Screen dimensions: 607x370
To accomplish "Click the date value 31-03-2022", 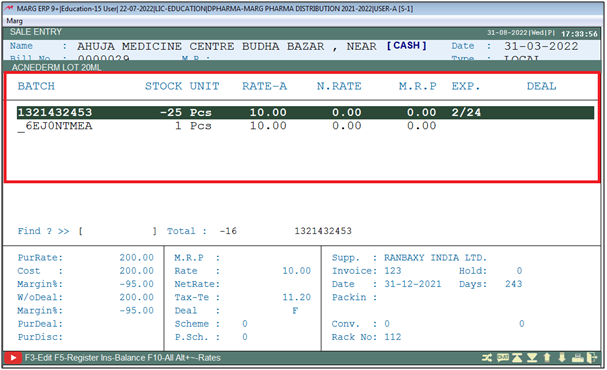I will [541, 46].
